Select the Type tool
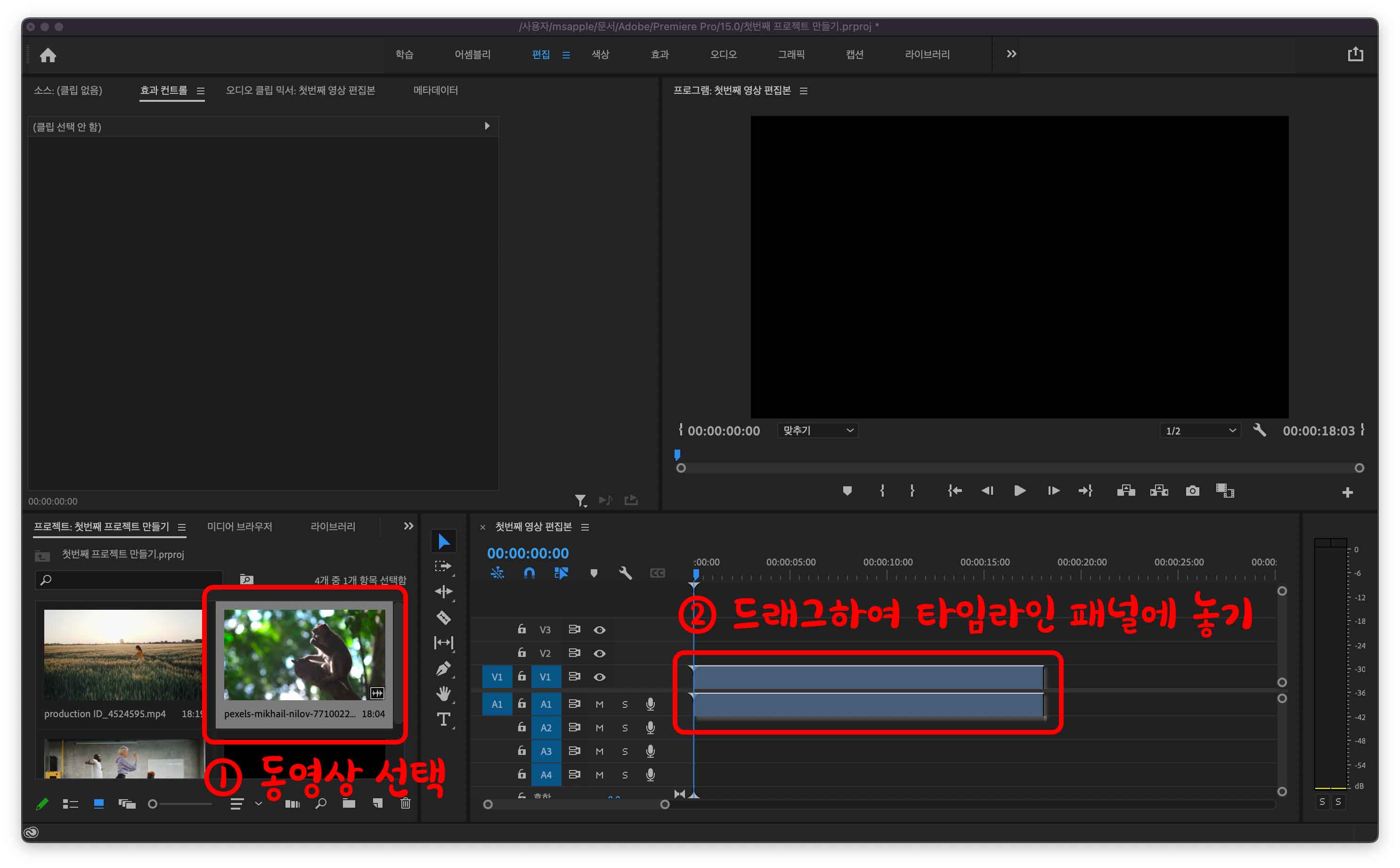The height and width of the screenshot is (868, 1400). click(443, 719)
